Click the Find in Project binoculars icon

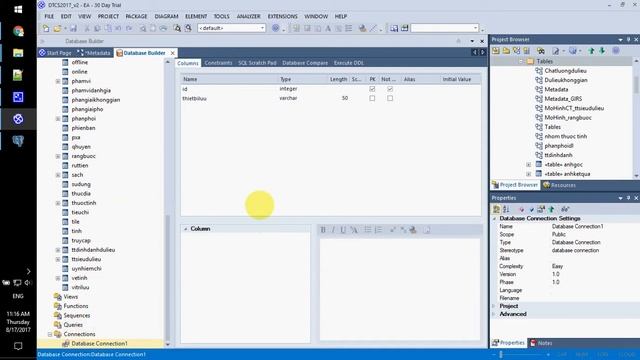click(177, 28)
